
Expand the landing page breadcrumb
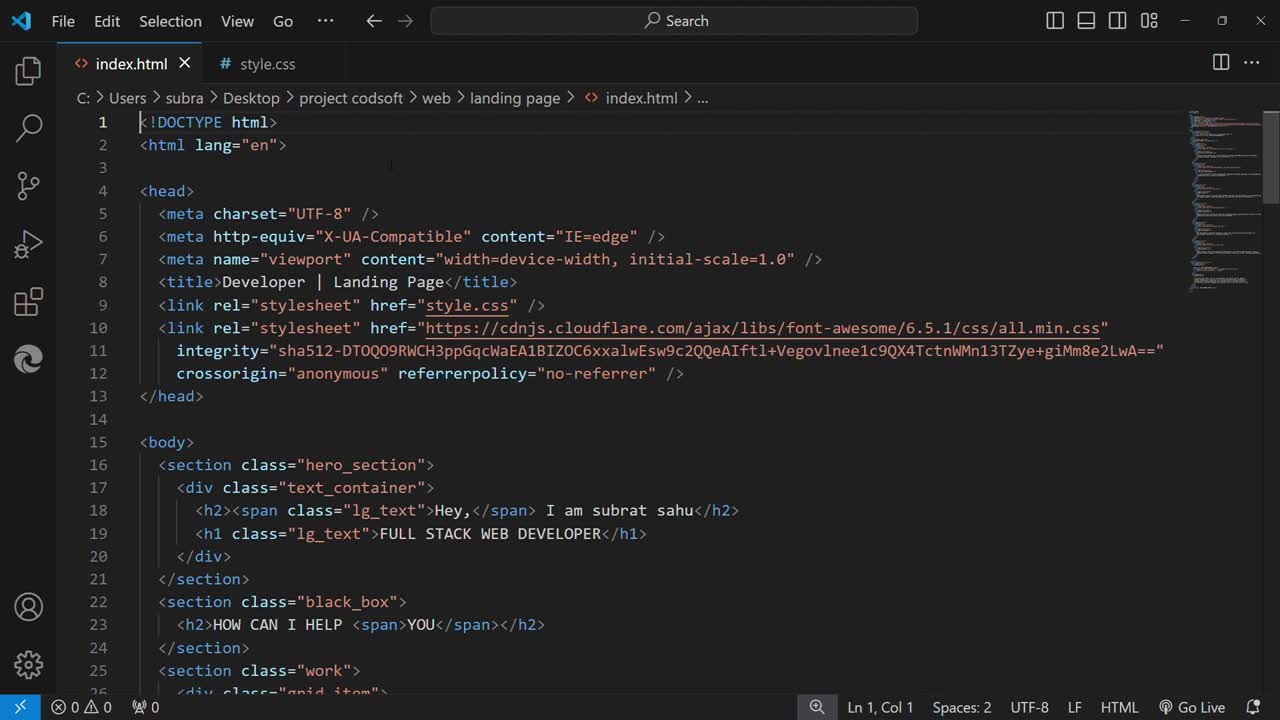(515, 98)
